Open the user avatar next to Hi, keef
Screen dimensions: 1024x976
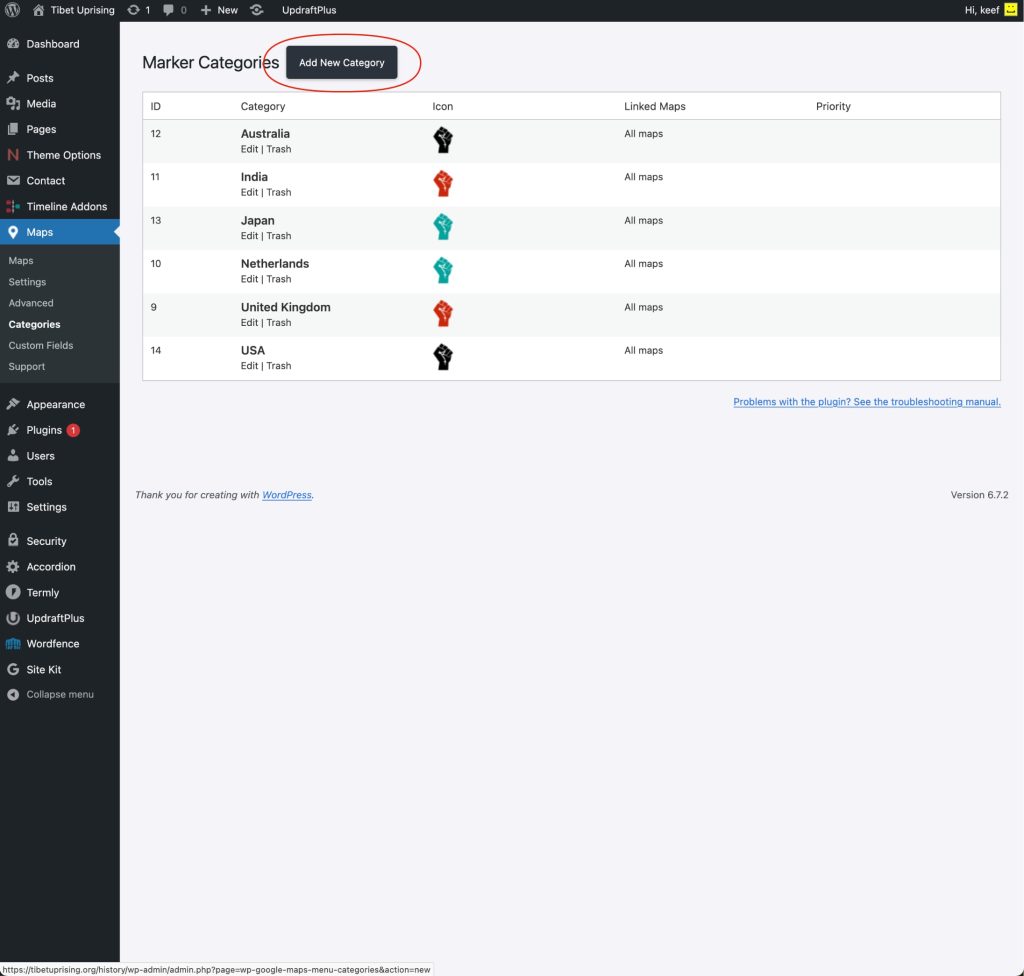click(1010, 10)
